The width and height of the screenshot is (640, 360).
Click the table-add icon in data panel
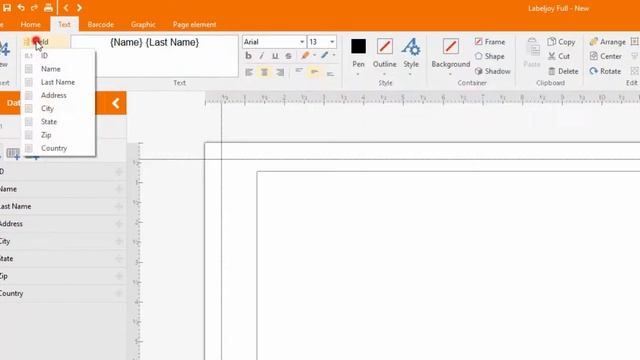pyautogui.click(x=13, y=154)
